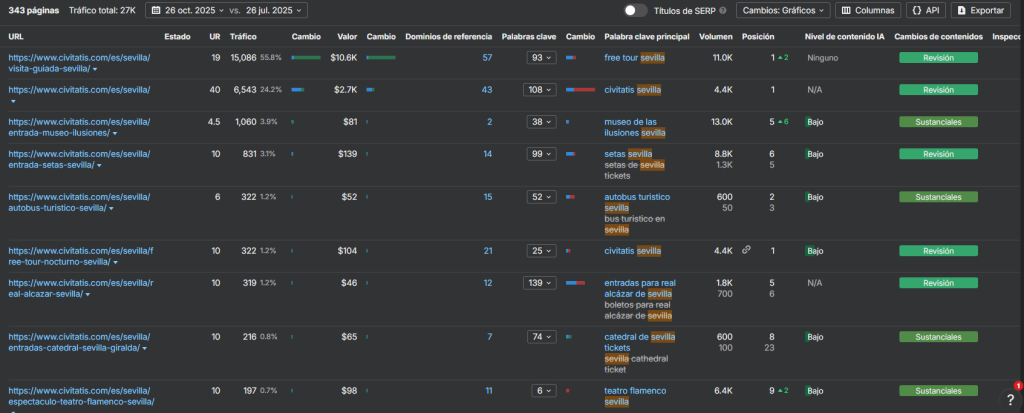This screenshot has width=1024, height=413.
Task: Click the info icon next to Títulos de SERP
Action: pos(723,10)
